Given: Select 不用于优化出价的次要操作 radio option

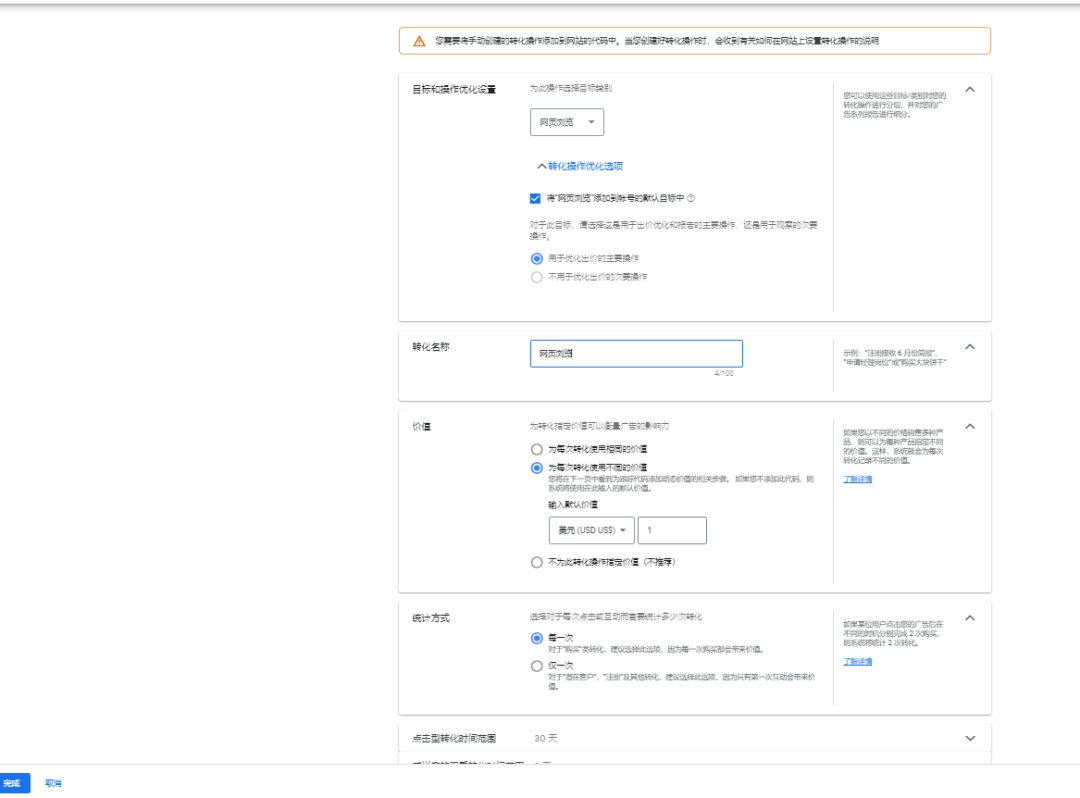Looking at the screenshot, I should (537, 277).
